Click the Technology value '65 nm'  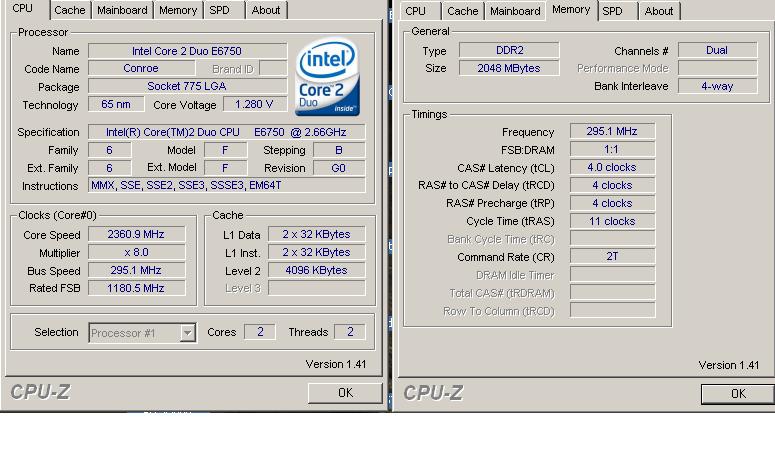click(x=116, y=104)
